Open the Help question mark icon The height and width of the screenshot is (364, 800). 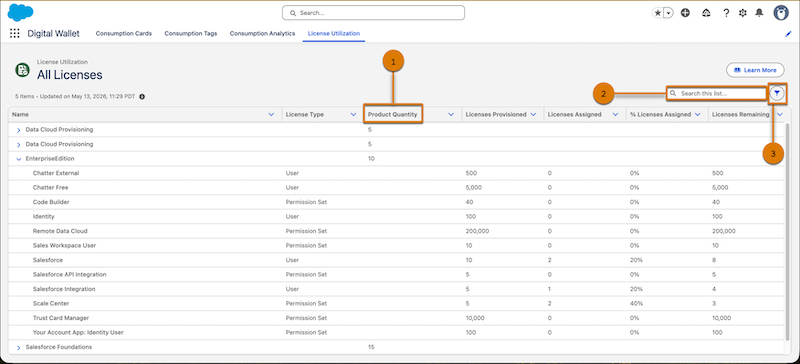pyautogui.click(x=727, y=13)
